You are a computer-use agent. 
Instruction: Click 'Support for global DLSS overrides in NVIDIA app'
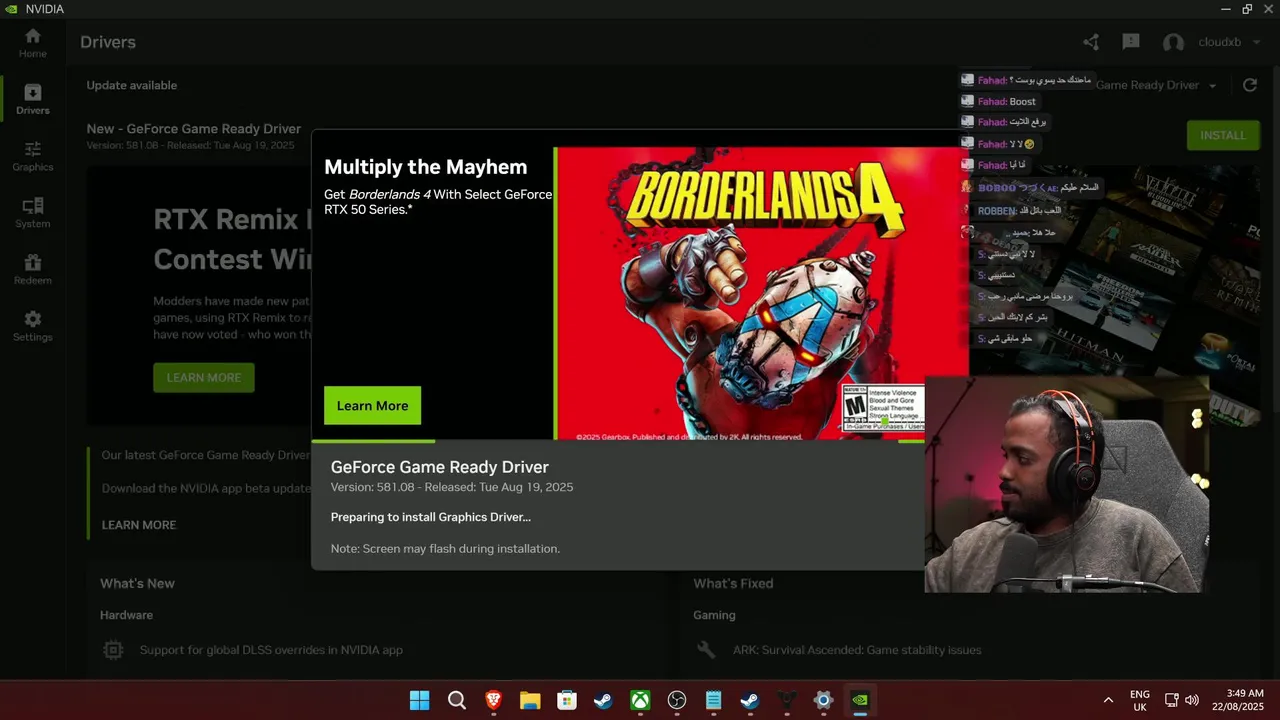point(271,650)
